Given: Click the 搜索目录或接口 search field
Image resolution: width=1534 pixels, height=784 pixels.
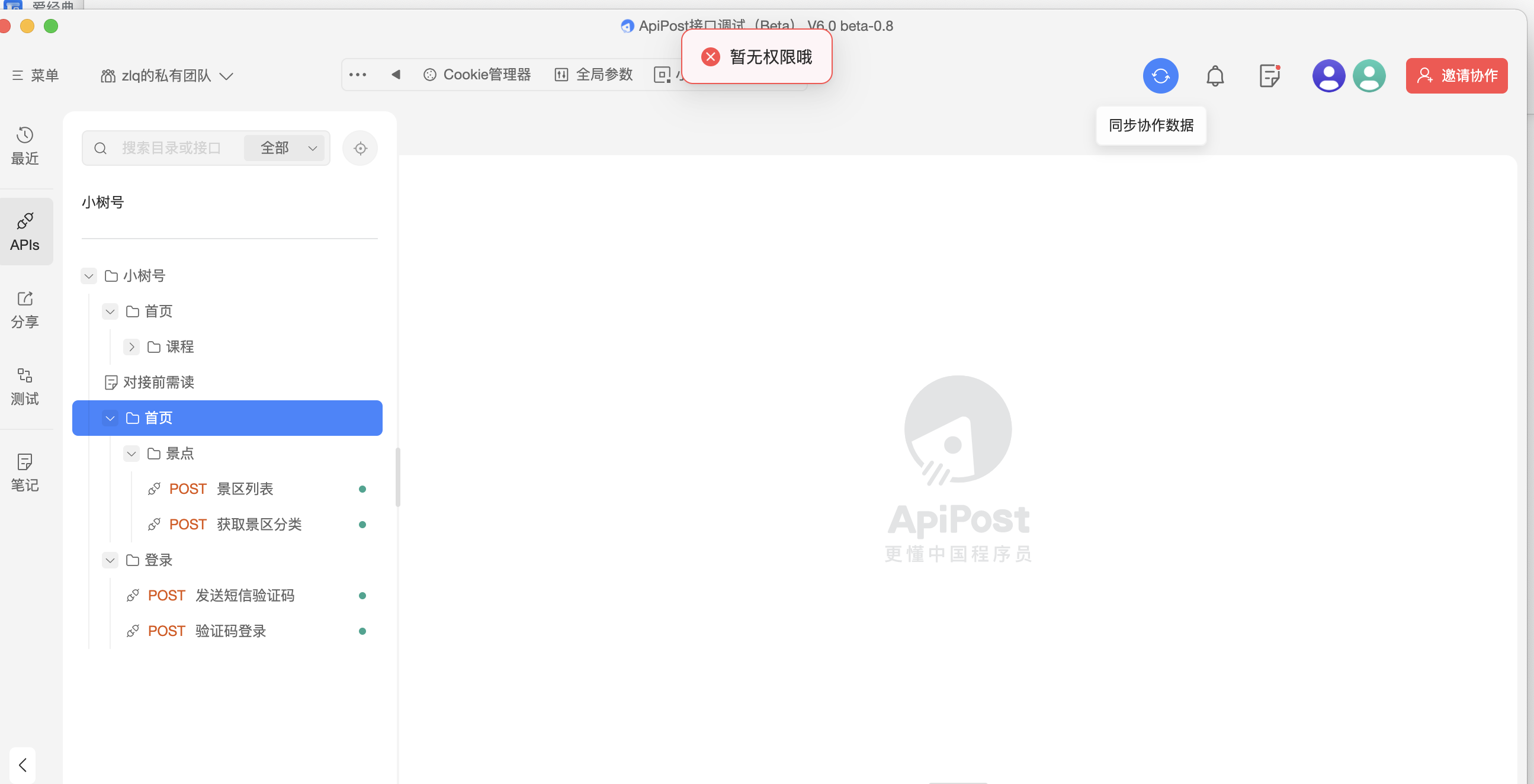Looking at the screenshot, I should pyautogui.click(x=172, y=147).
